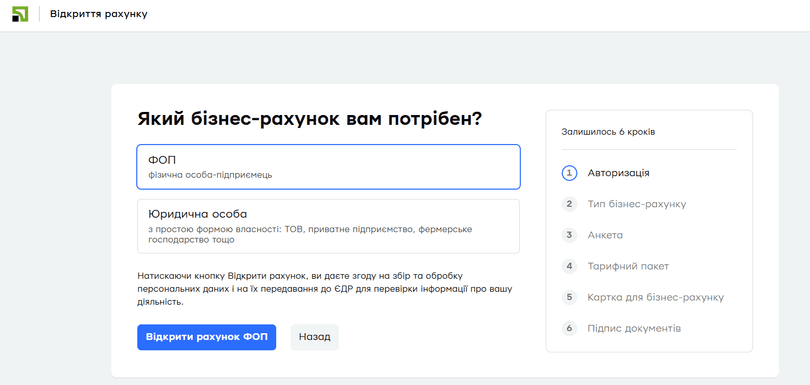Viewport: 810px width, 385px height.
Task: Click step 4 number circle
Action: (569, 266)
